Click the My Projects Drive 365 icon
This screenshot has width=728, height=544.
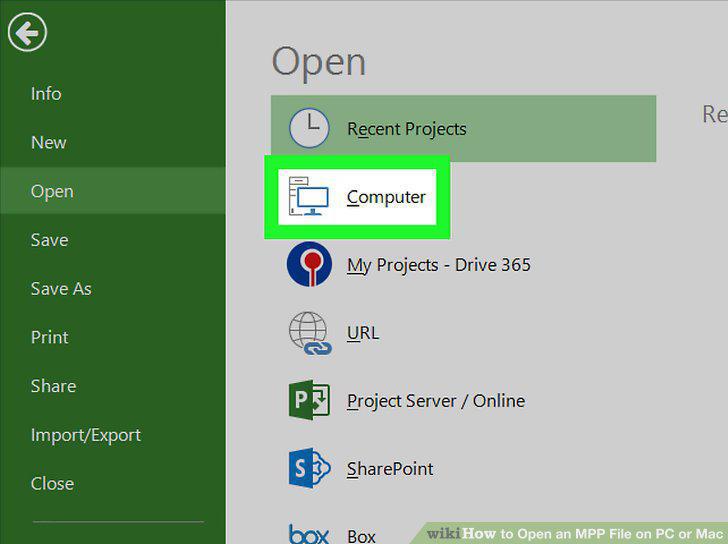point(309,264)
